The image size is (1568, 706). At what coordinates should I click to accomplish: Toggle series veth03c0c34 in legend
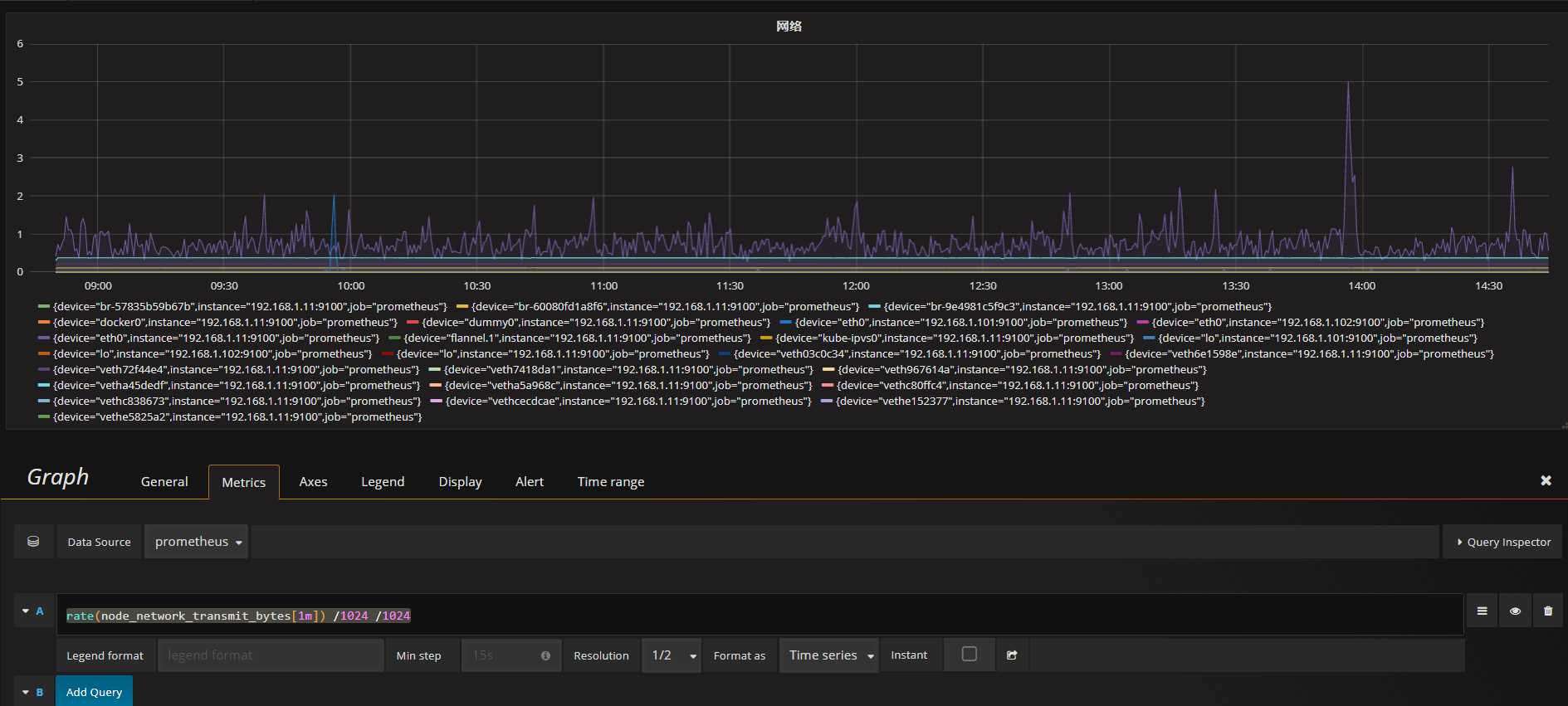[917, 354]
